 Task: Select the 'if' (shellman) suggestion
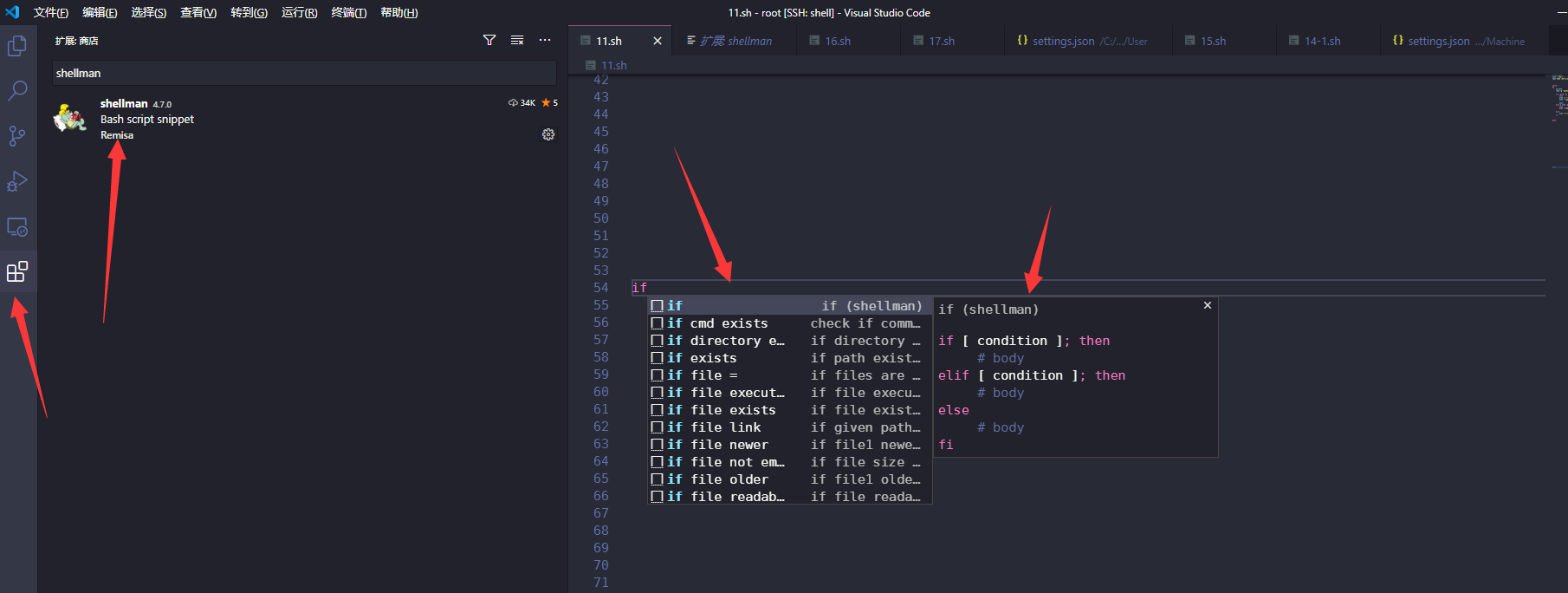coord(790,305)
